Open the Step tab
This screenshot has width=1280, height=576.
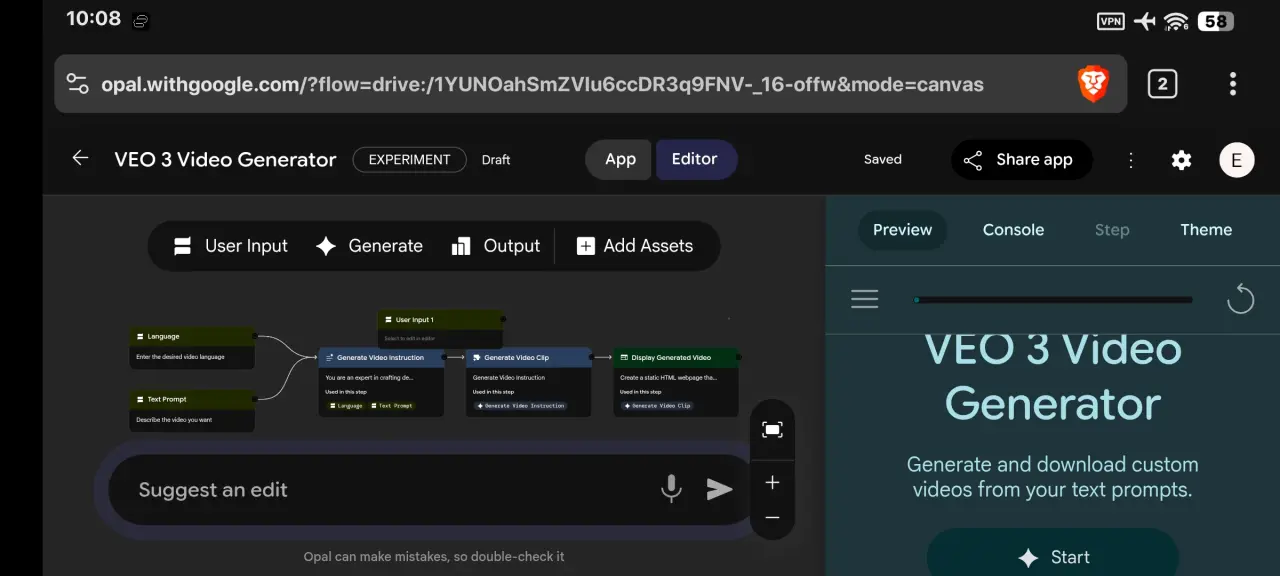[x=1112, y=230]
